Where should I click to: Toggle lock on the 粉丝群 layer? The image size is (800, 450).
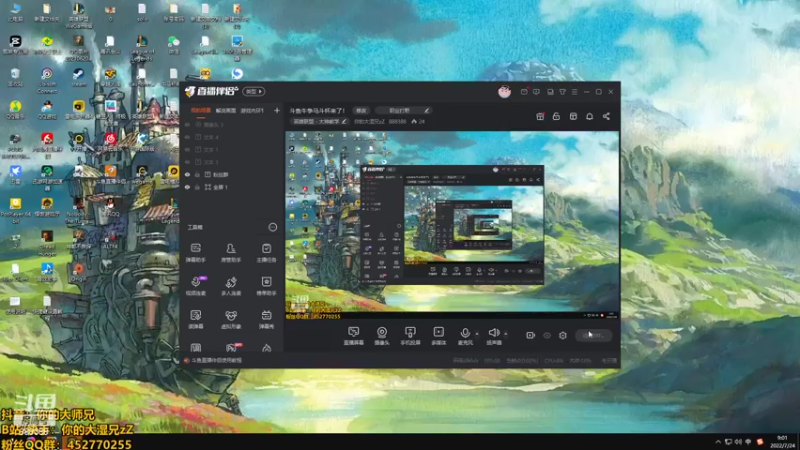click(197, 174)
